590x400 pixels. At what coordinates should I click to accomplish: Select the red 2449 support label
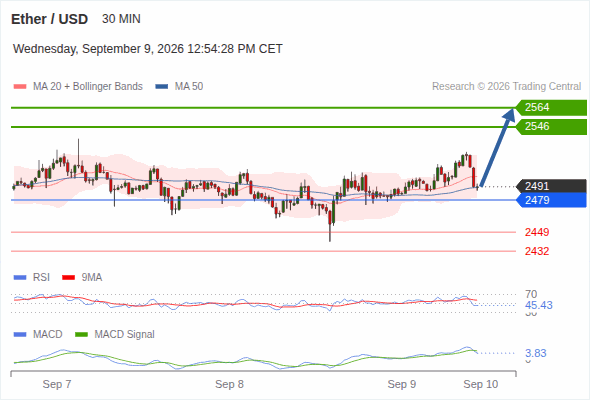tap(537, 232)
